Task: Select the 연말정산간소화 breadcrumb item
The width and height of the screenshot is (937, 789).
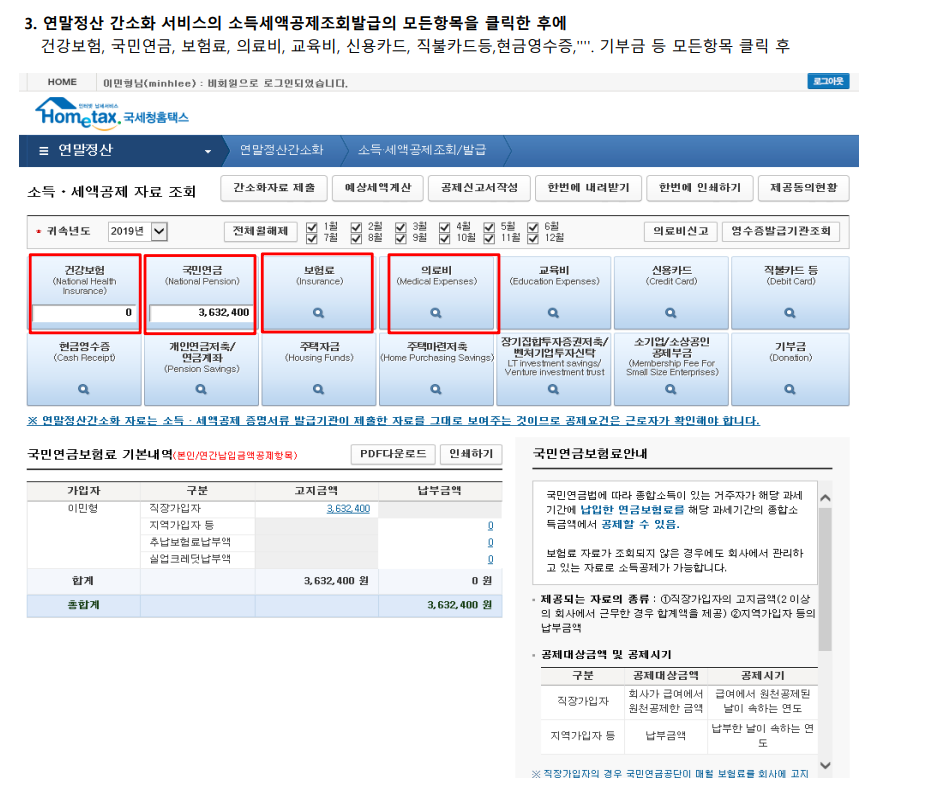Action: pyautogui.click(x=281, y=150)
